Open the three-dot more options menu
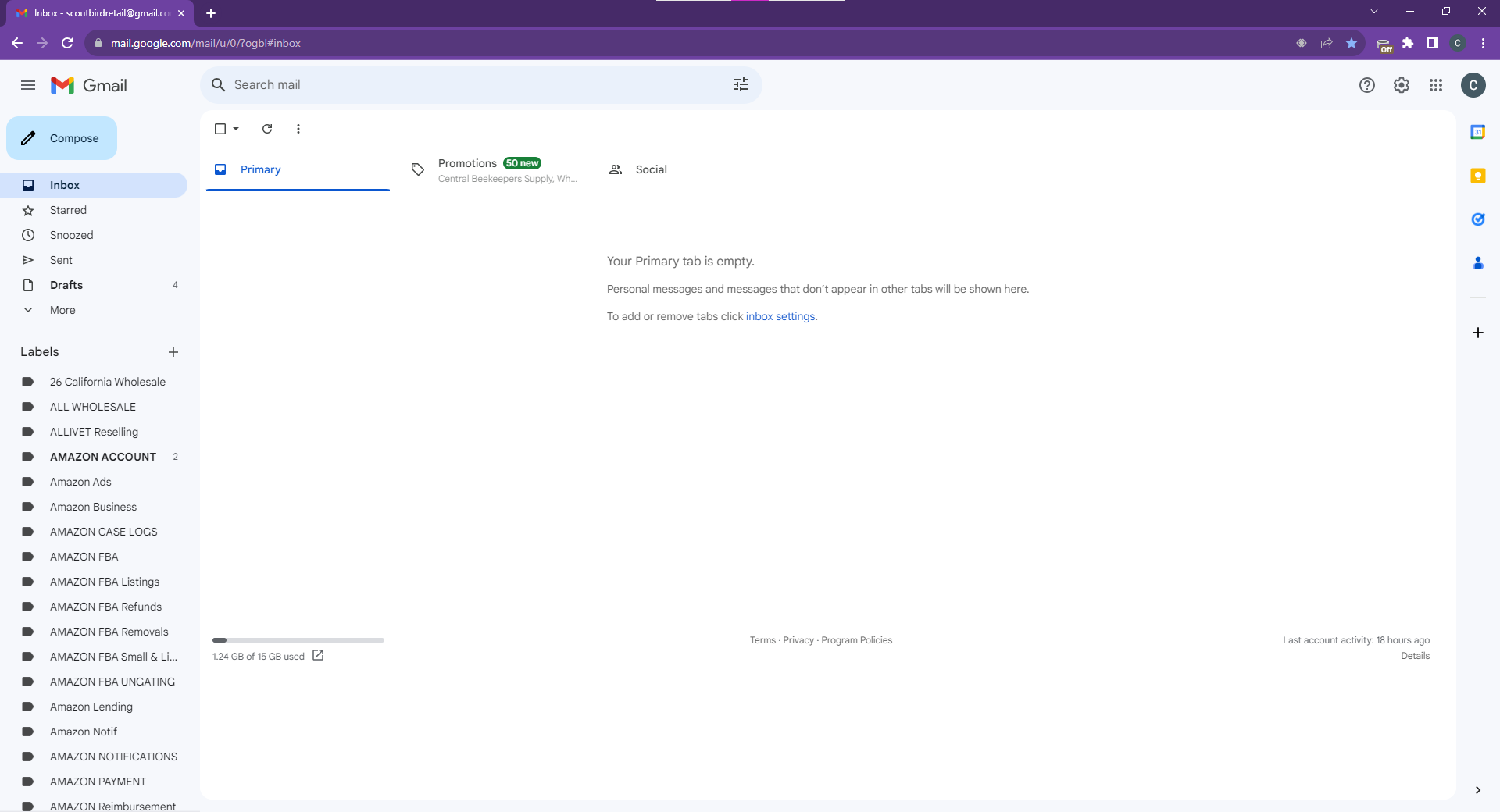The image size is (1500, 812). [298, 129]
